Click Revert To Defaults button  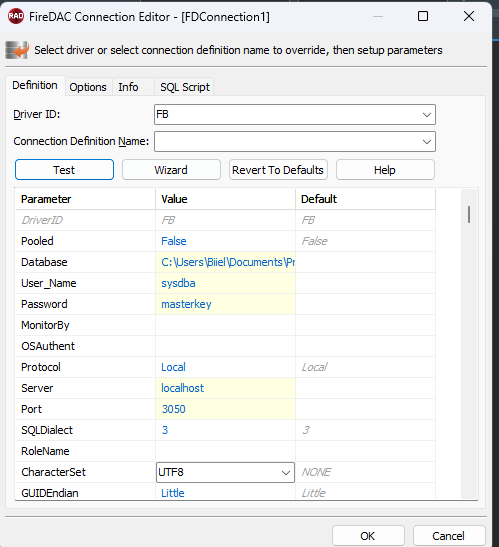278,170
